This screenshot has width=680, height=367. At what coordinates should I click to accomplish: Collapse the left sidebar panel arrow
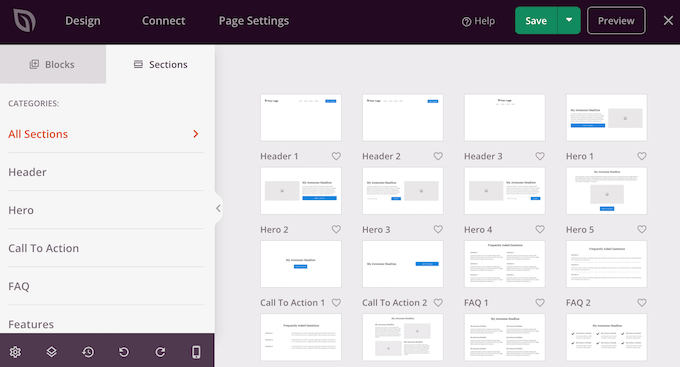218,208
